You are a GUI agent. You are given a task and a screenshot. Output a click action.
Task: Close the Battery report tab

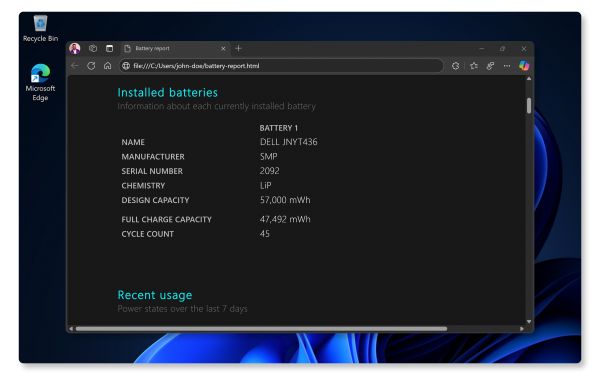[x=223, y=49]
